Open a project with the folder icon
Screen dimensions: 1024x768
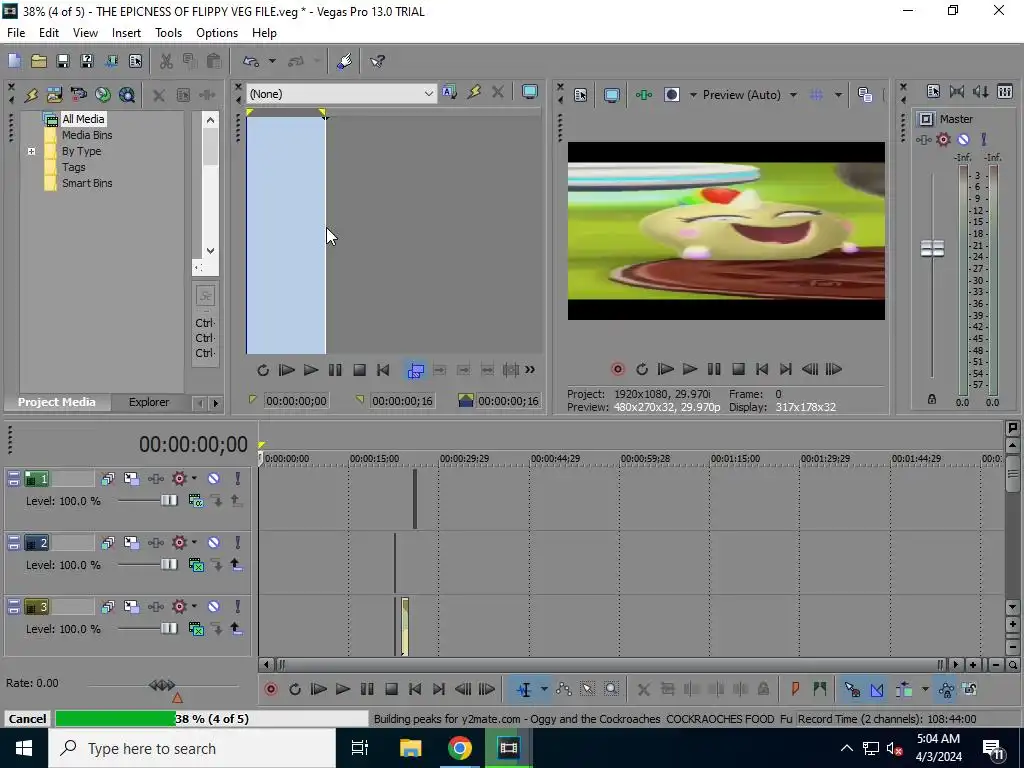pos(39,61)
